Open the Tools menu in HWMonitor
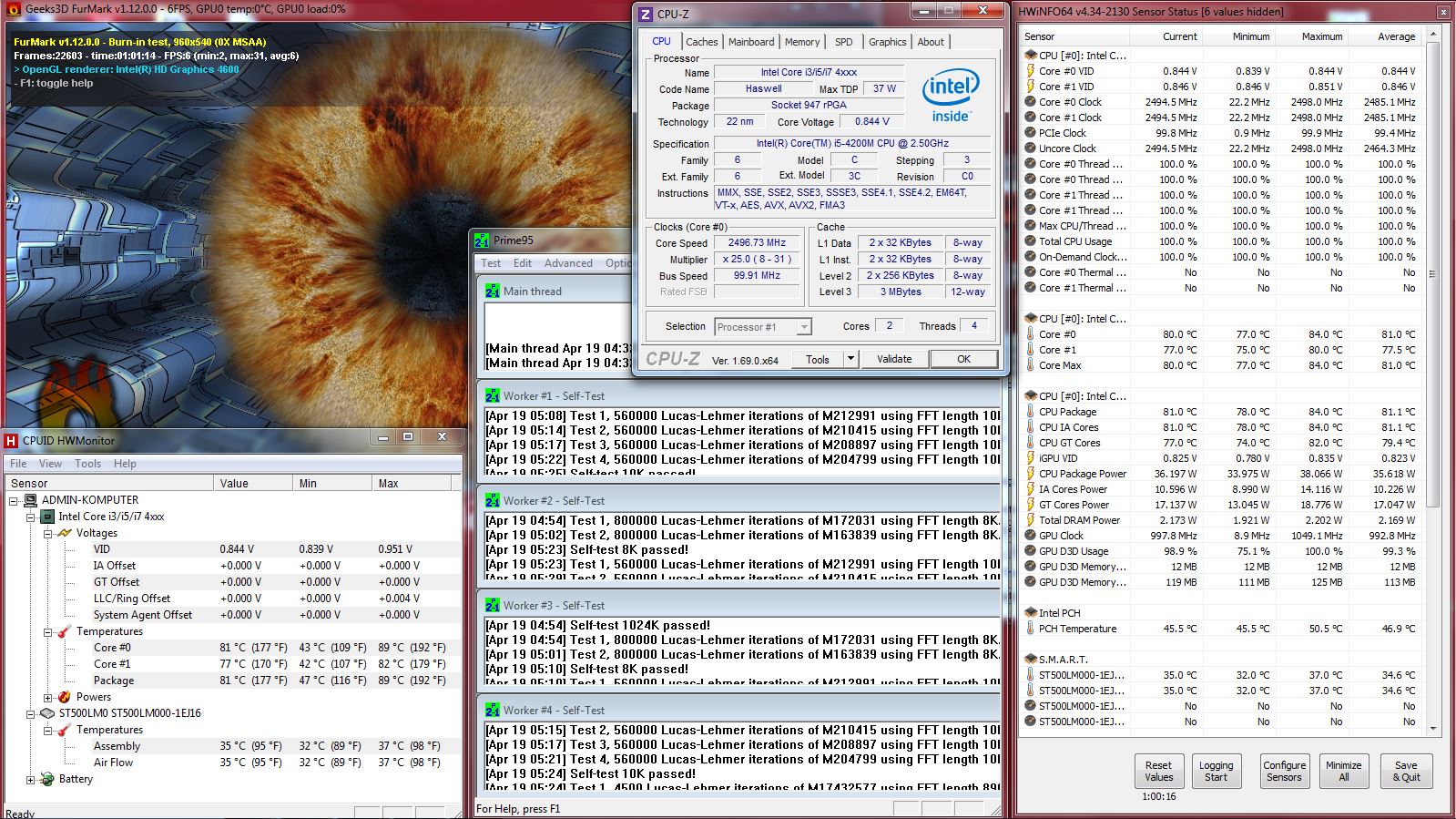 [87, 464]
